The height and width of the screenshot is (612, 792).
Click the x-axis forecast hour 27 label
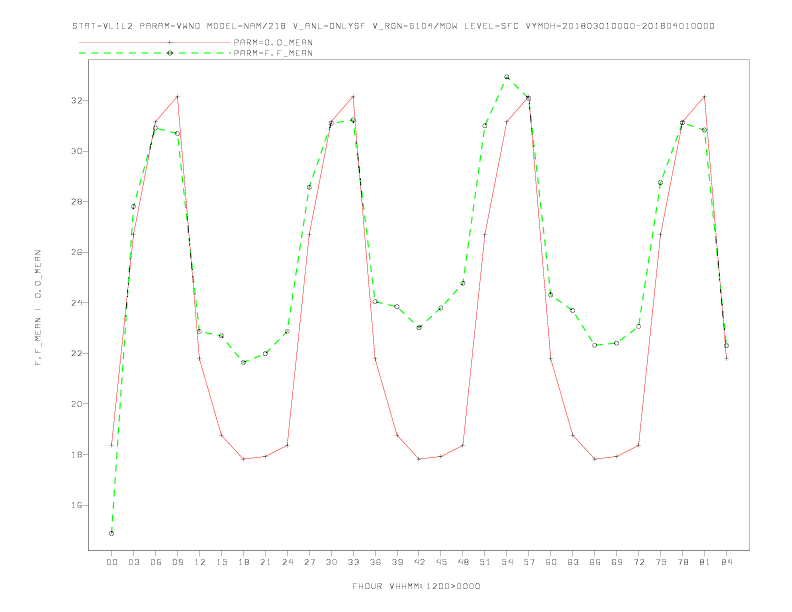pyautogui.click(x=309, y=562)
